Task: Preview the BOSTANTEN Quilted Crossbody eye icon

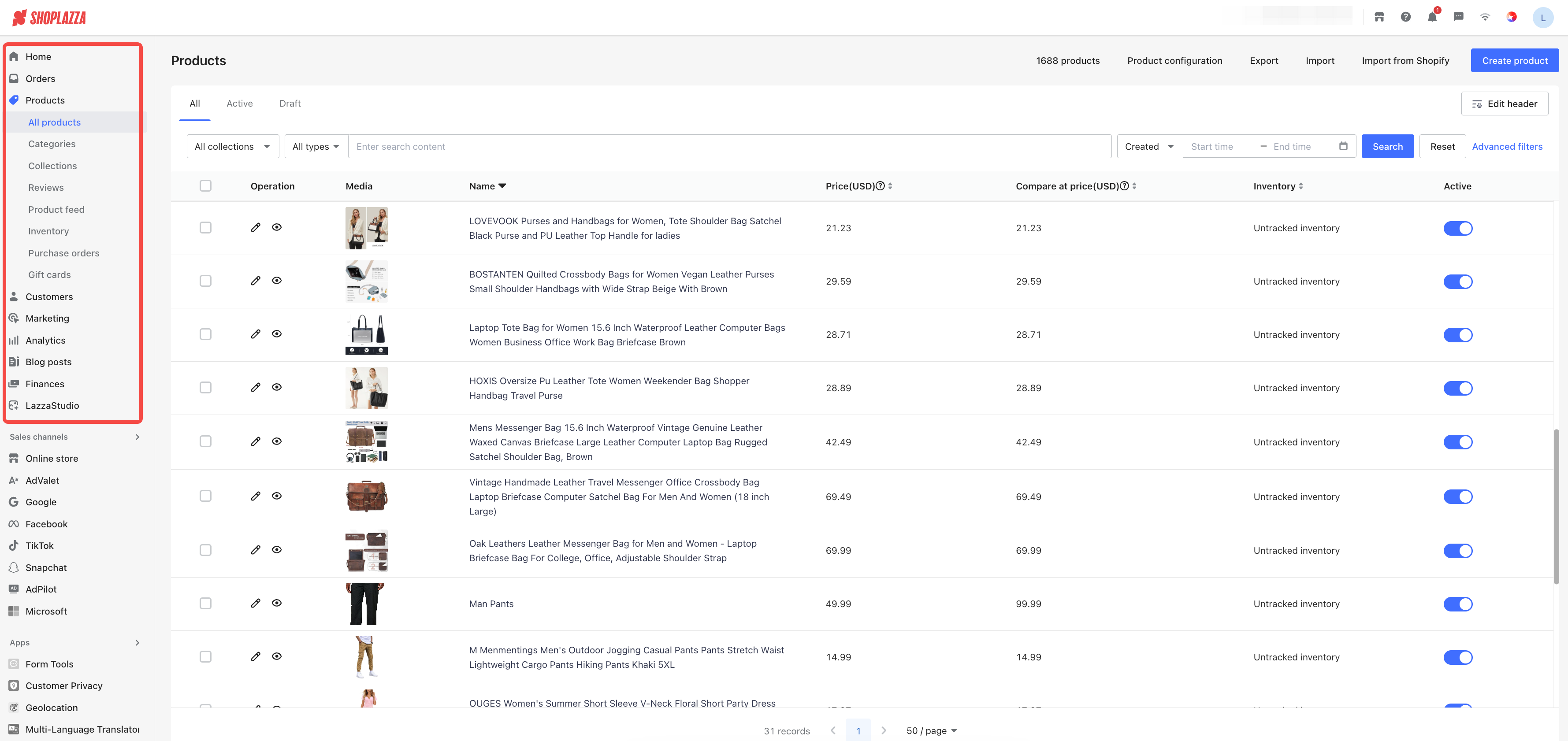Action: (276, 281)
